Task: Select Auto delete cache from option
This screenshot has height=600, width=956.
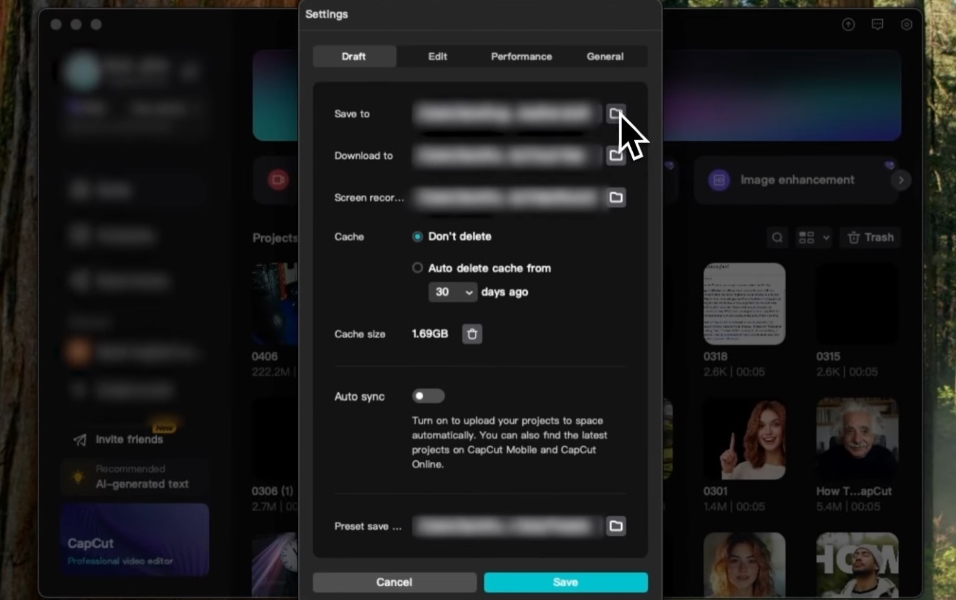Action: 418,268
